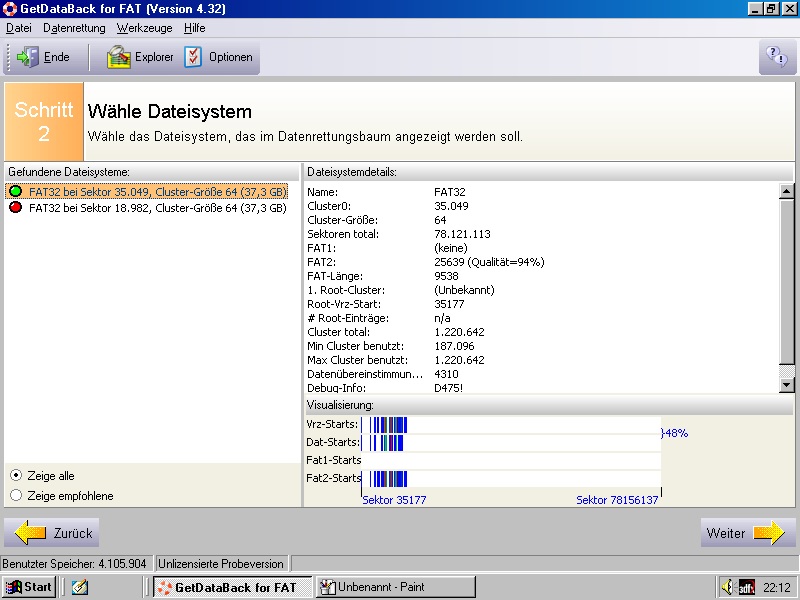Click the details scrollbar down arrow
Image resolution: width=800 pixels, height=600 pixels.
coord(787,385)
